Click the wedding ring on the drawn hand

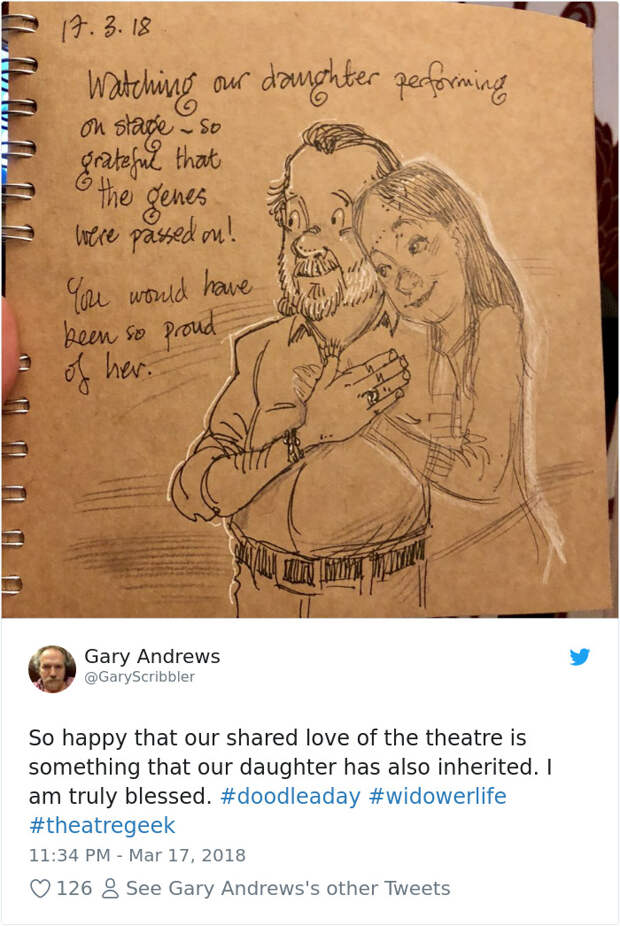374,396
